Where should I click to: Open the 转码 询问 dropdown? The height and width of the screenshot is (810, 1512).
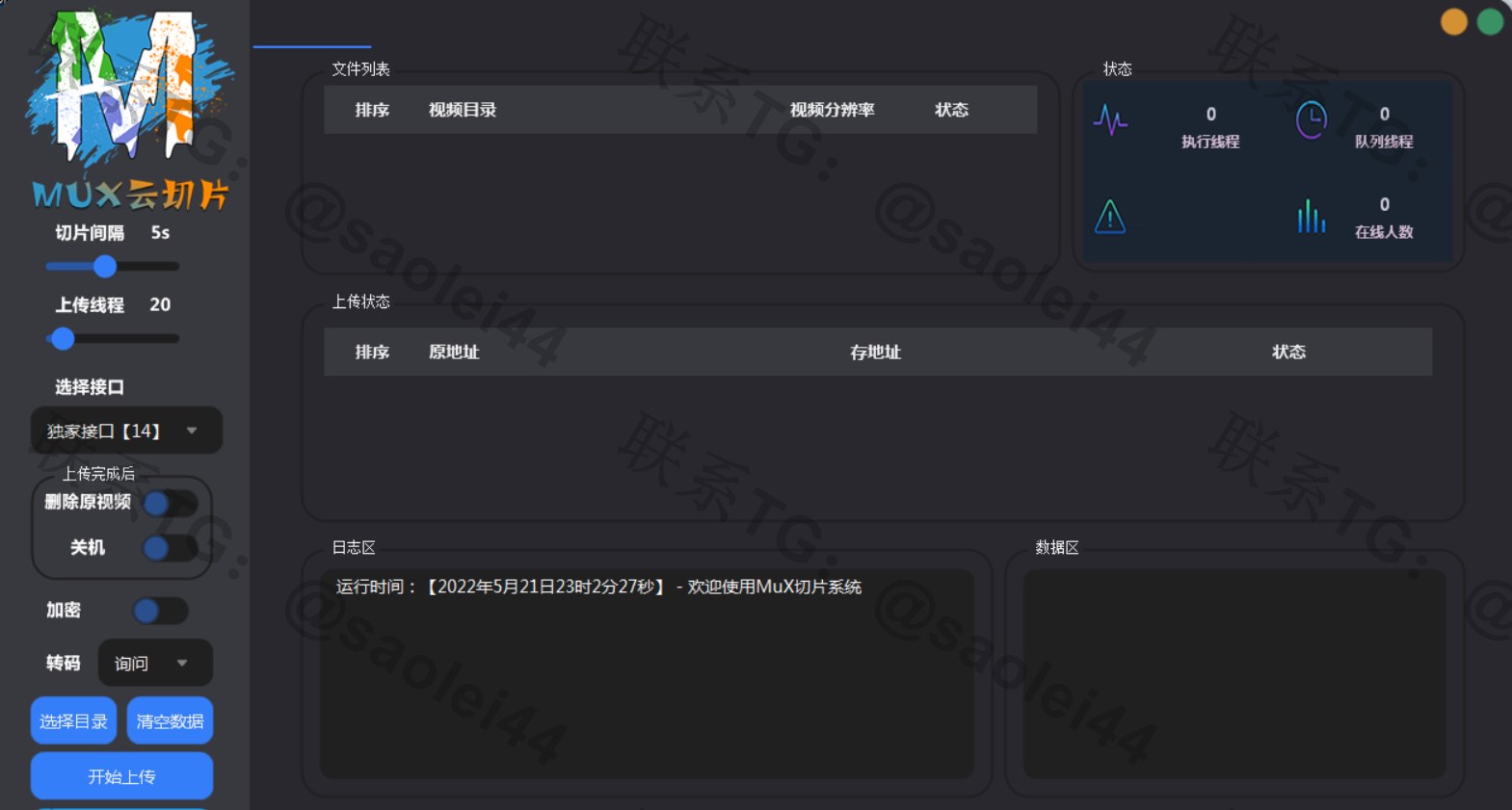[x=155, y=663]
